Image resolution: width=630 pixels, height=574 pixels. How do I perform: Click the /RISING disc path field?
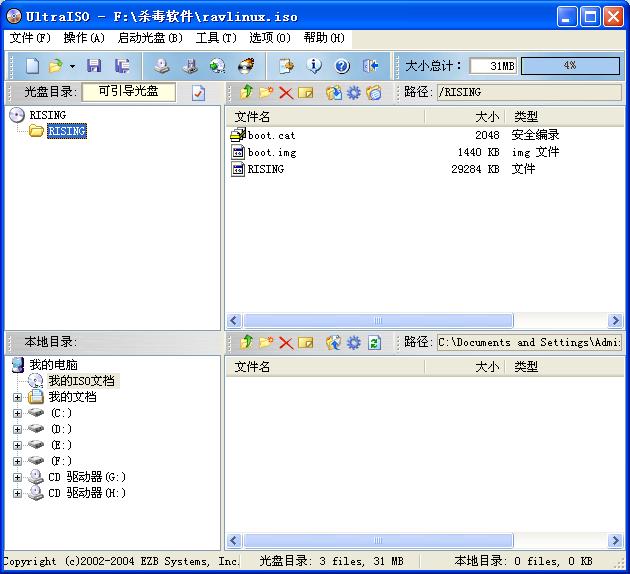click(x=529, y=92)
